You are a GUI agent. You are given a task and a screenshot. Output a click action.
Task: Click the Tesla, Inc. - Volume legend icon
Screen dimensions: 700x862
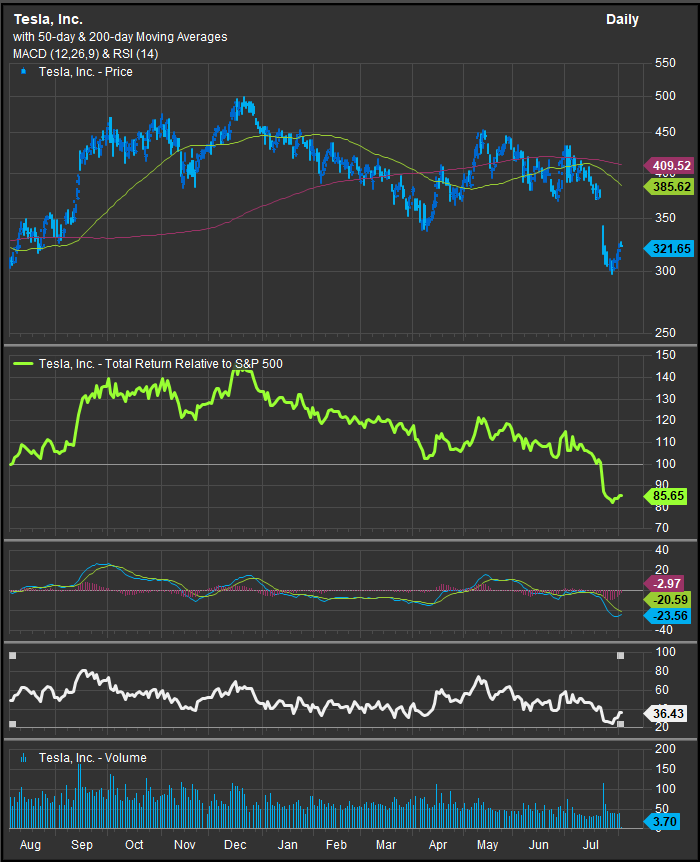pyautogui.click(x=23, y=758)
